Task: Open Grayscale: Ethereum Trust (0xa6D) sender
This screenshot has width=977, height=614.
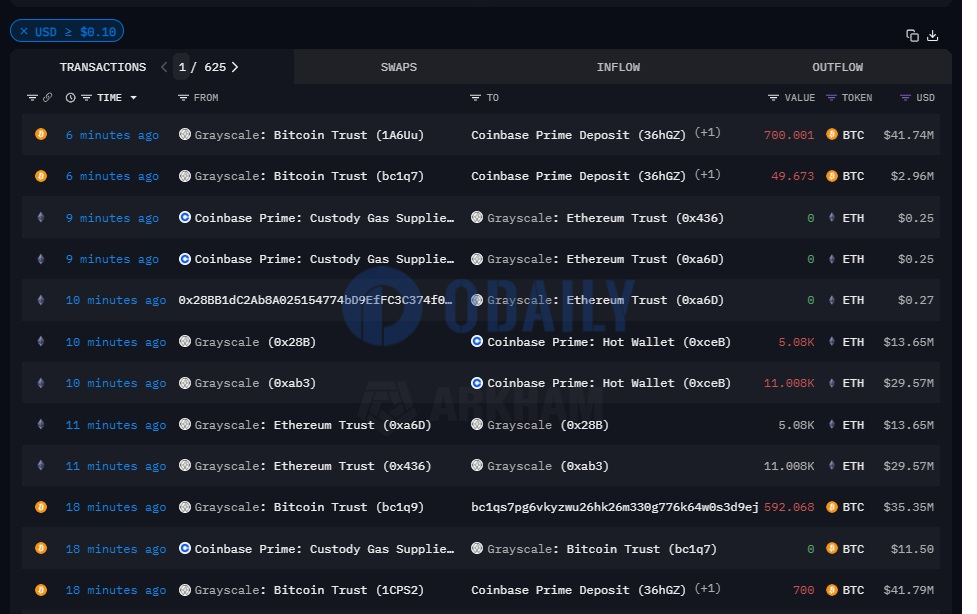Action: [313, 425]
